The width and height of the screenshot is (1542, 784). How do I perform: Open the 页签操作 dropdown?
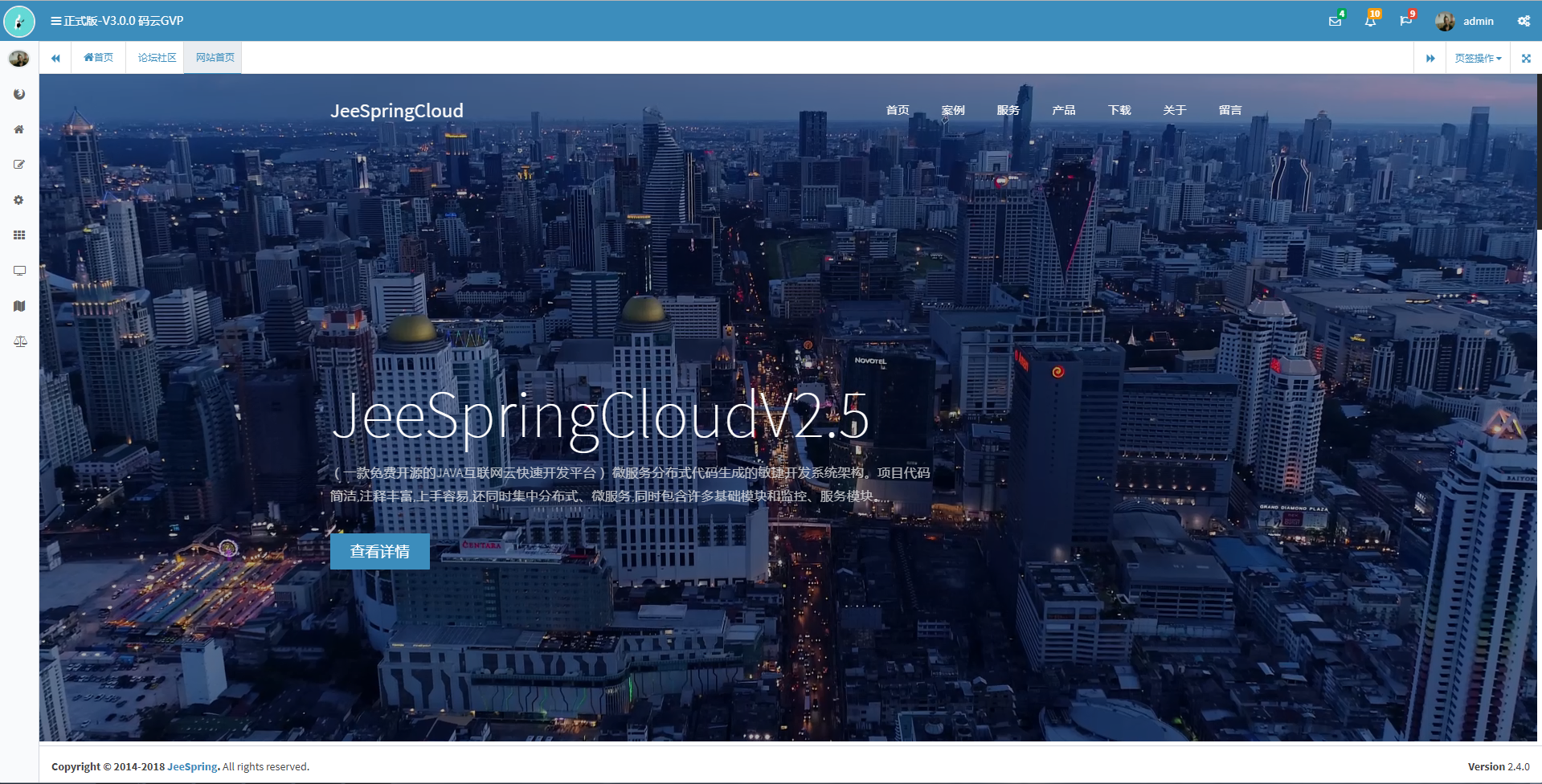tap(1478, 58)
